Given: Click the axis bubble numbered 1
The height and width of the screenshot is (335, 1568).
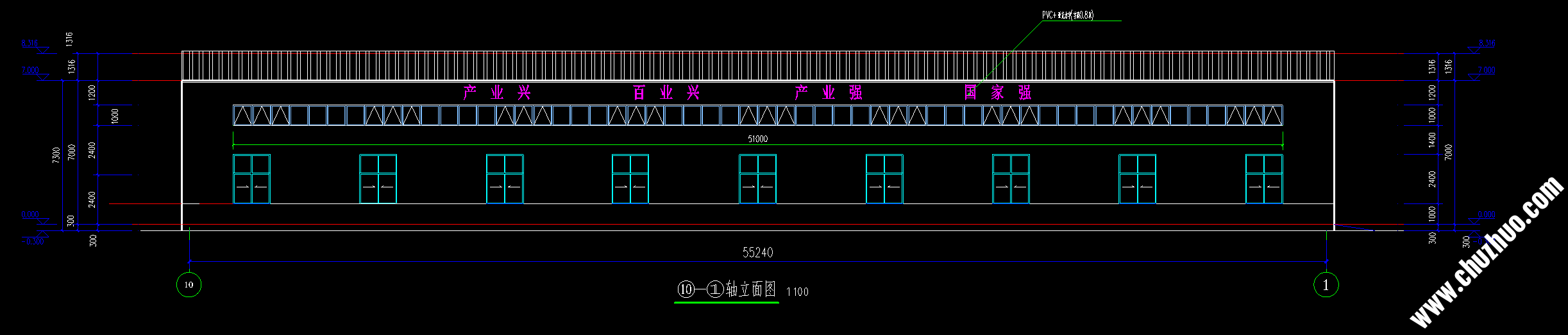Looking at the screenshot, I should (1326, 284).
